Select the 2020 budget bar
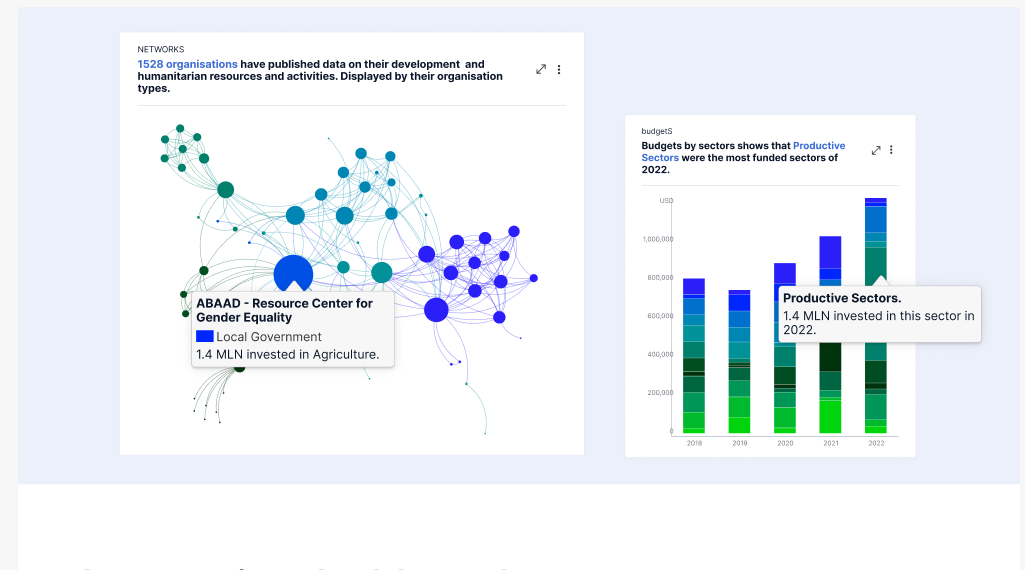This screenshot has width=1025, height=570. pos(785,348)
